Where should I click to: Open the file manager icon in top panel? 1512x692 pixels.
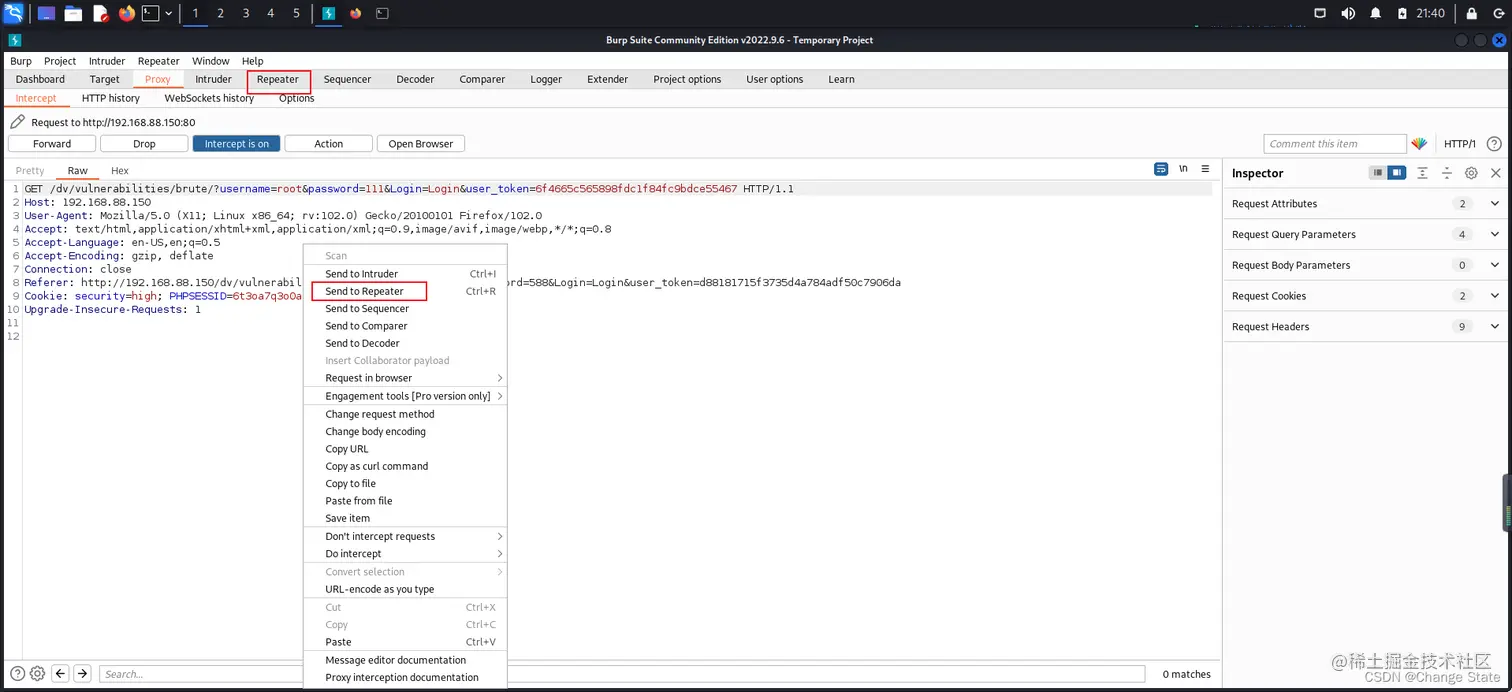point(73,13)
